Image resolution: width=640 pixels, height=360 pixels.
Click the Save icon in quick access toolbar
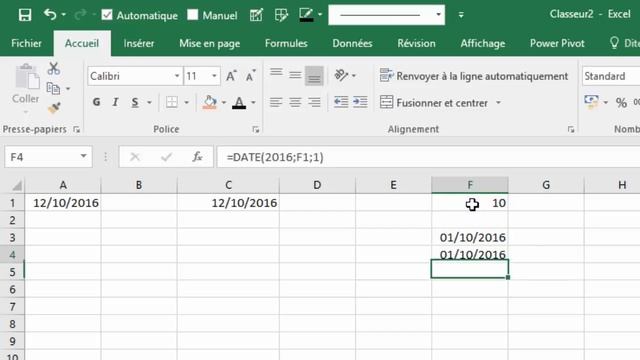[x=25, y=15]
